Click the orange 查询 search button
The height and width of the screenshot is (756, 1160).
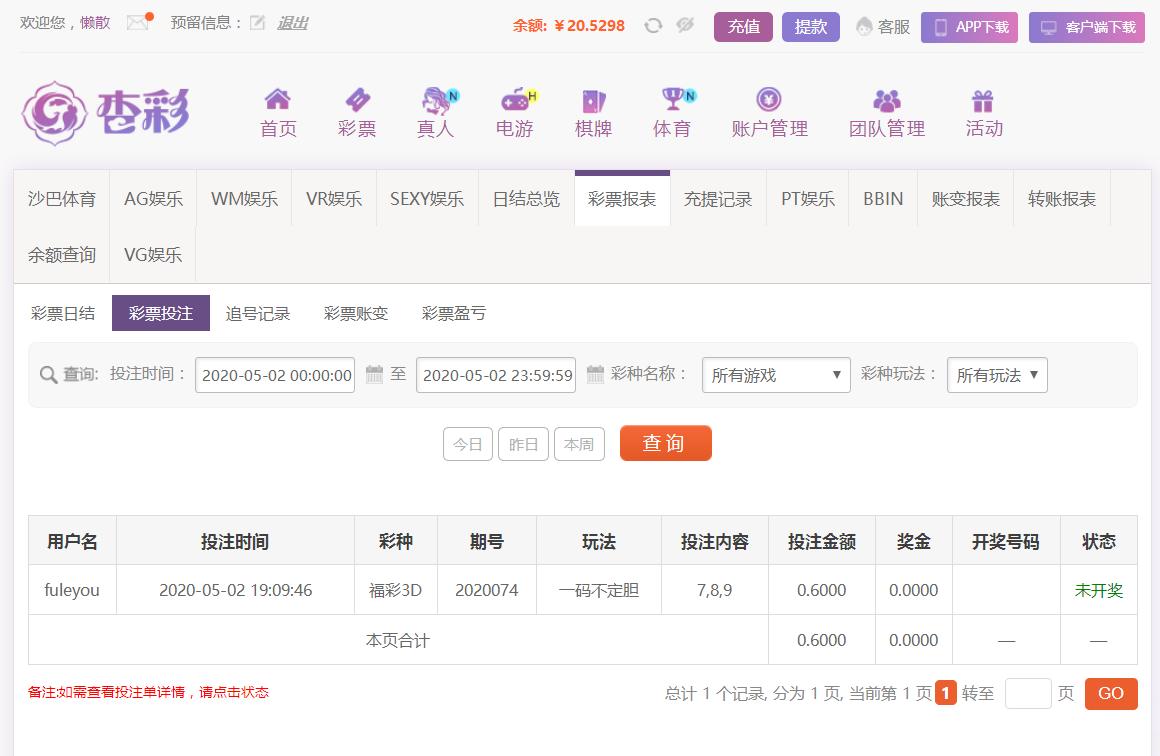665,443
